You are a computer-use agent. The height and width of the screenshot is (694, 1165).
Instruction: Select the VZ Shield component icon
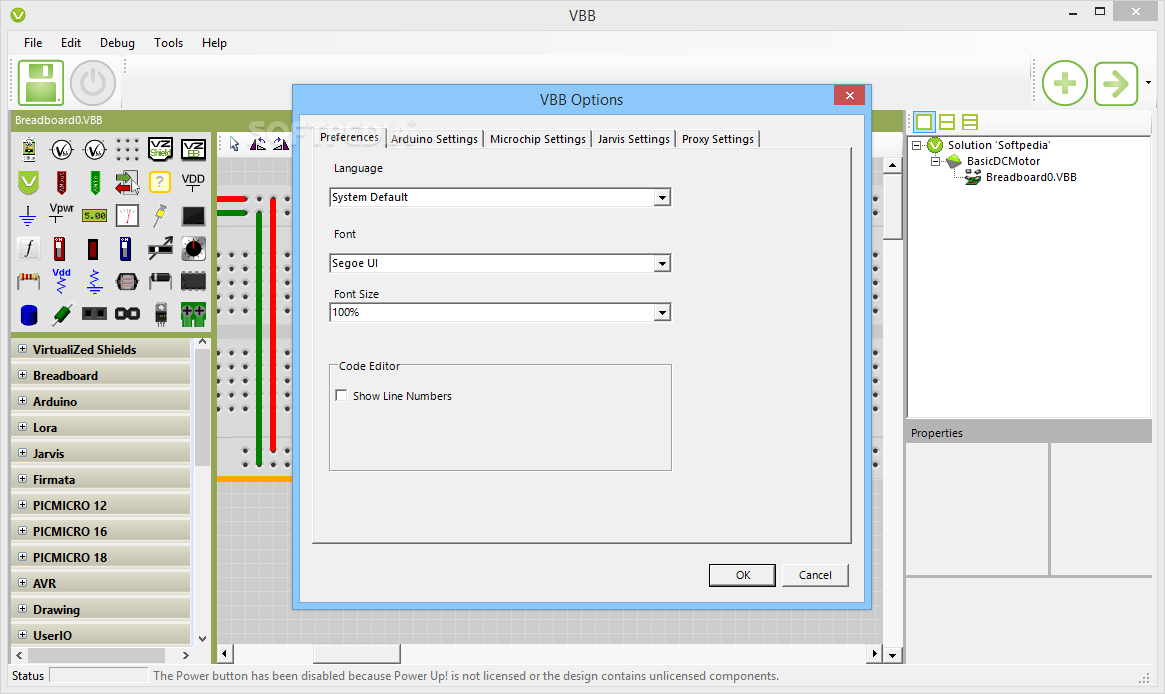[160, 149]
